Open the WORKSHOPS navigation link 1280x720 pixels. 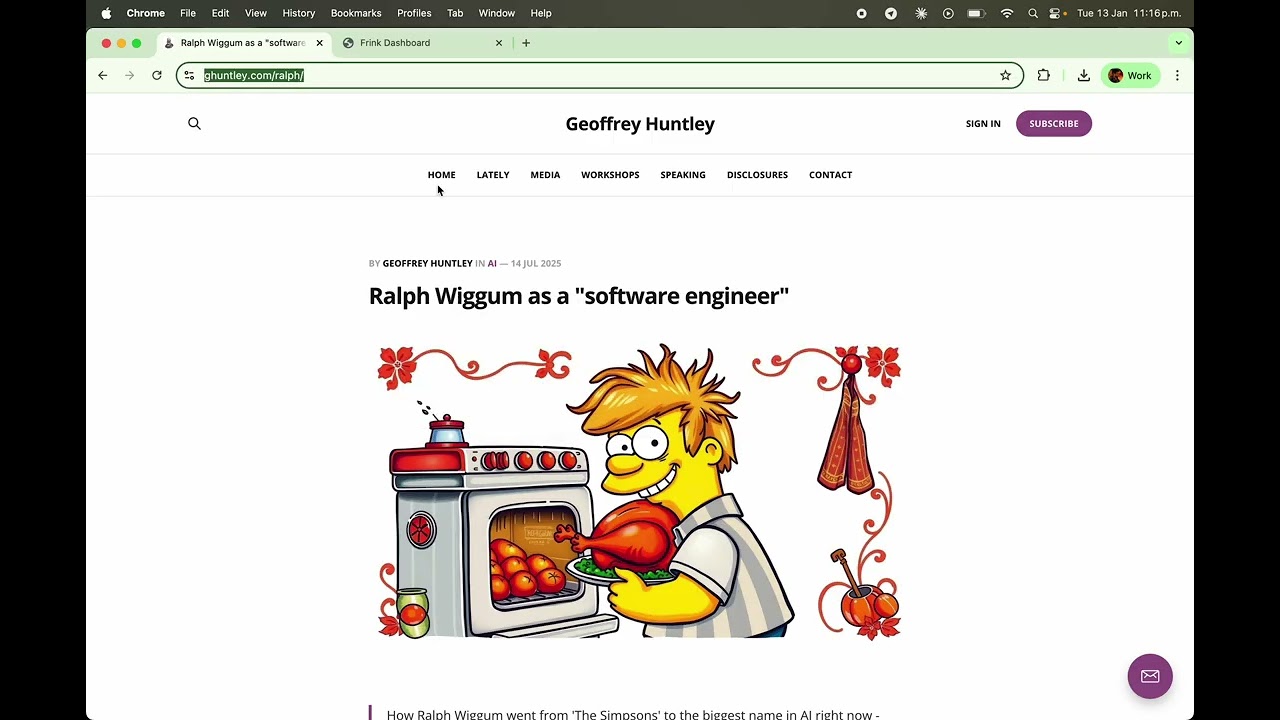[x=610, y=175]
